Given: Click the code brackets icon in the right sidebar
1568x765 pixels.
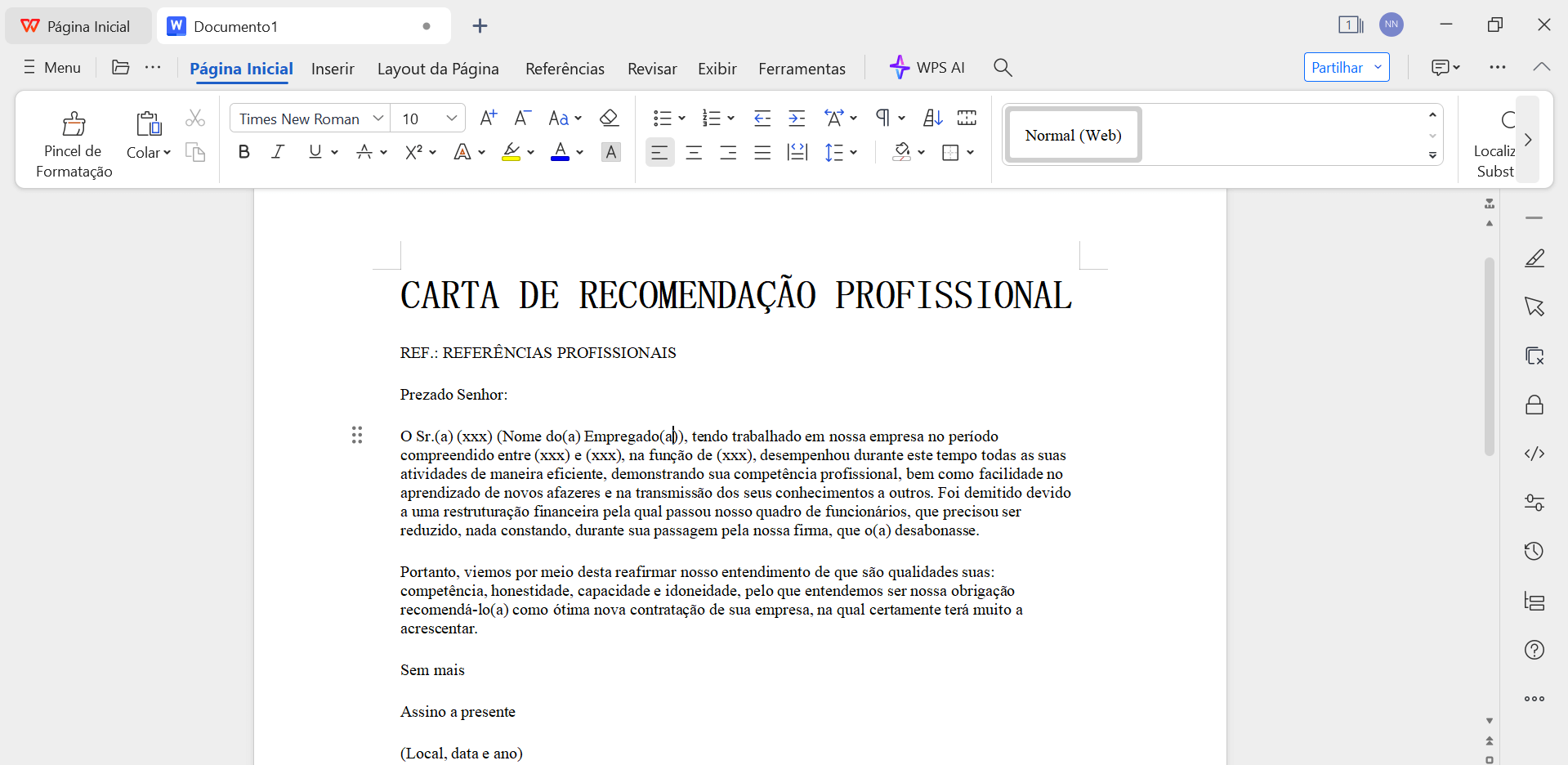Looking at the screenshot, I should 1534,454.
